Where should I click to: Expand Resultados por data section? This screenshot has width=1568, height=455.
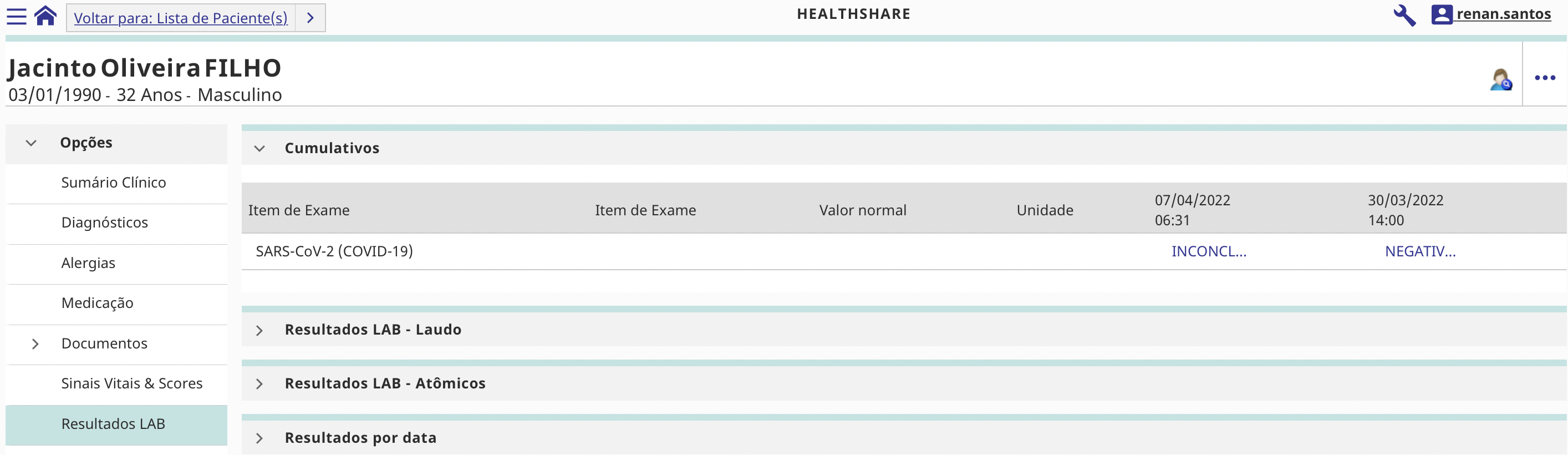(260, 438)
